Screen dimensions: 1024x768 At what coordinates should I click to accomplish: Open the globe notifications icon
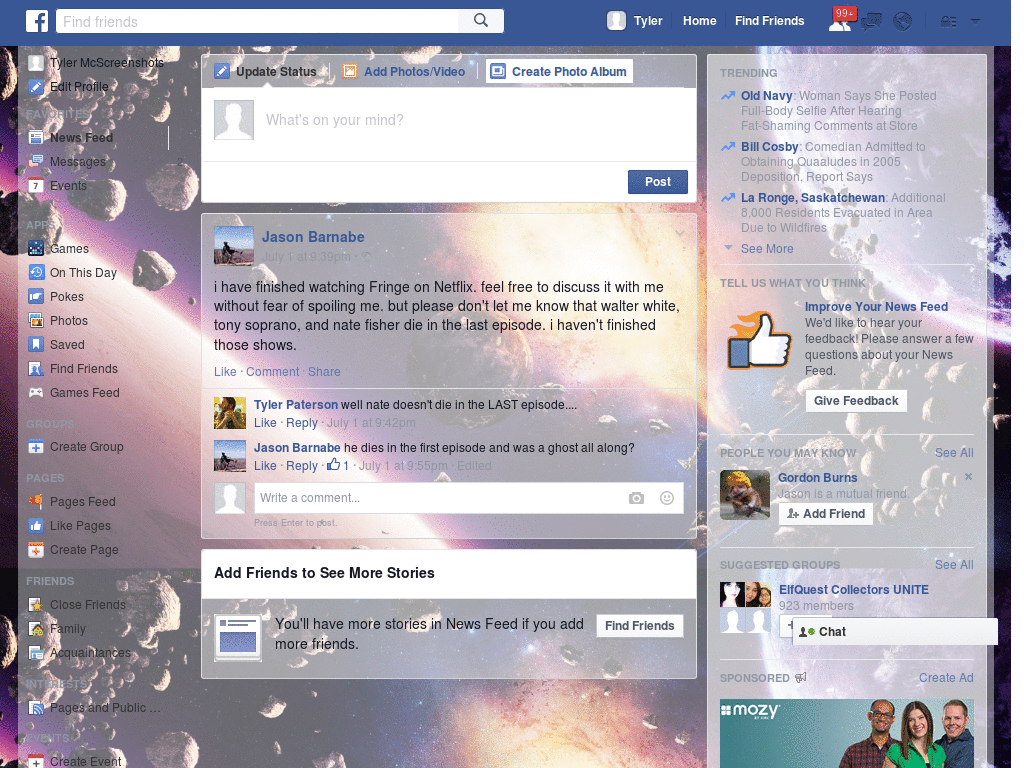pyautogui.click(x=903, y=22)
